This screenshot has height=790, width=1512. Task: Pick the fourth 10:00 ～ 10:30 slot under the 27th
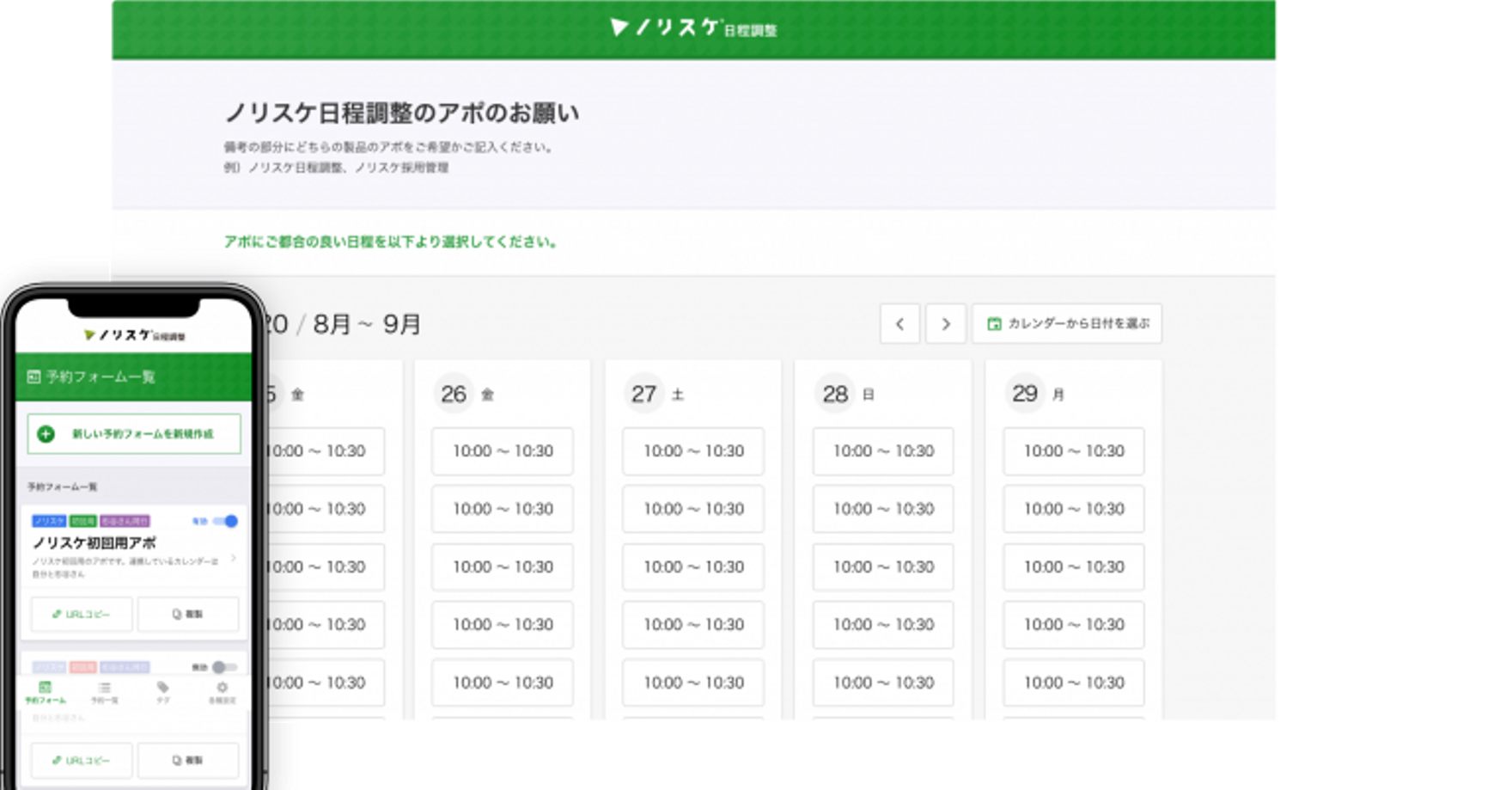(693, 625)
